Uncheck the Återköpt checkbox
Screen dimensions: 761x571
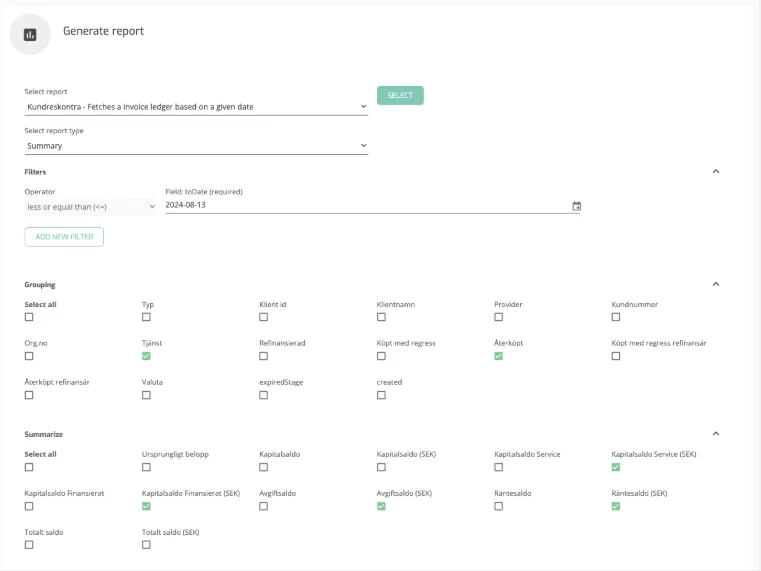pyautogui.click(x=498, y=356)
